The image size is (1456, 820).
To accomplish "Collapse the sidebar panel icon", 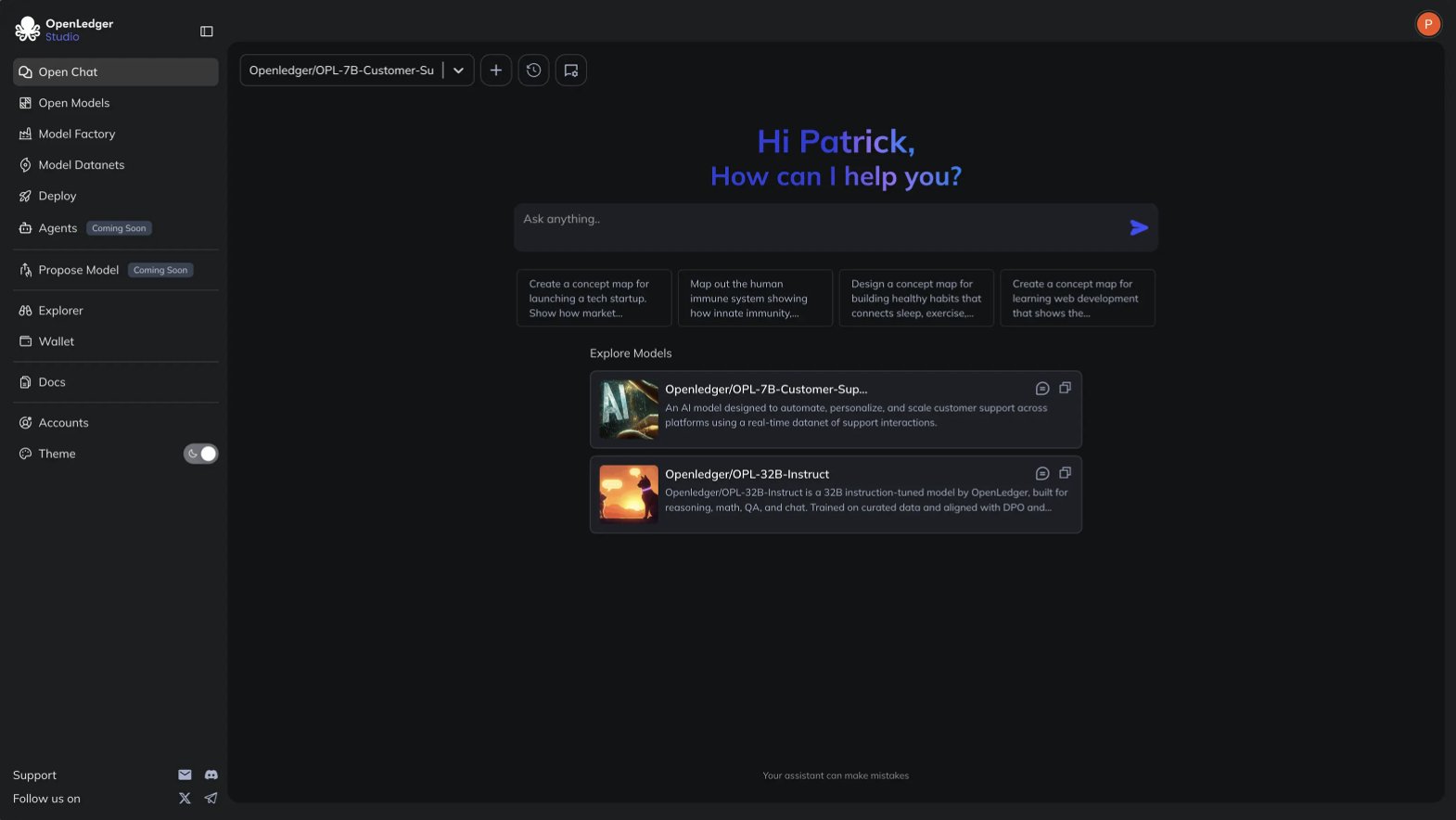I will click(206, 32).
